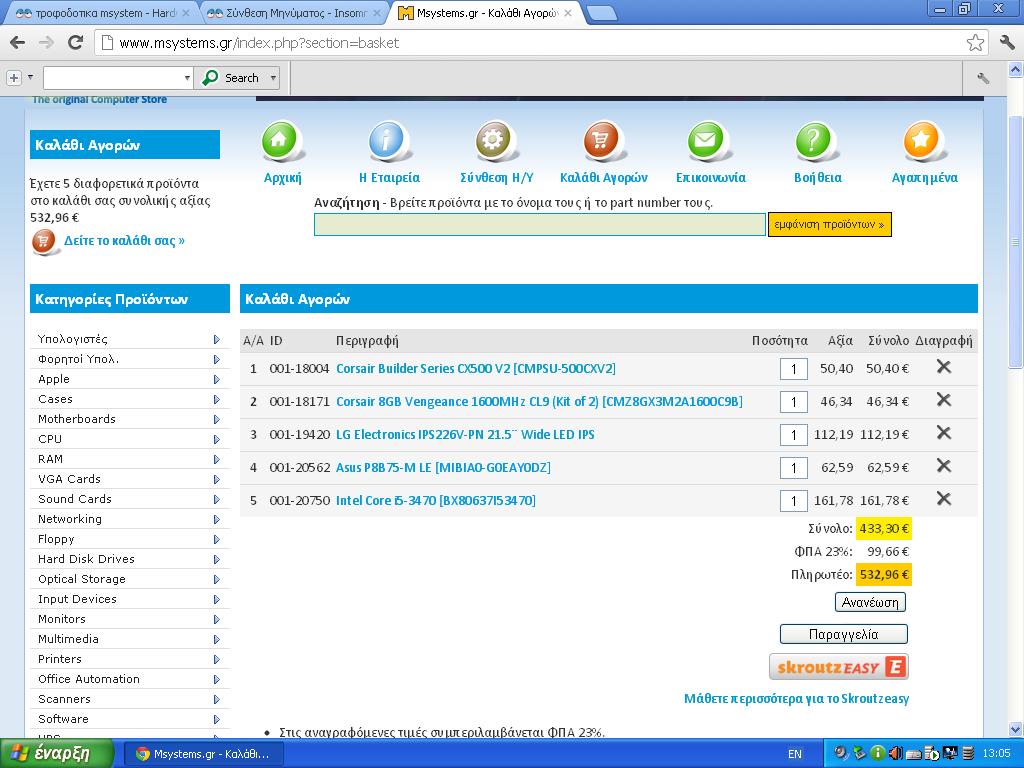Click the red cart icon in the sidebar
The width and height of the screenshot is (1024, 768).
[44, 242]
